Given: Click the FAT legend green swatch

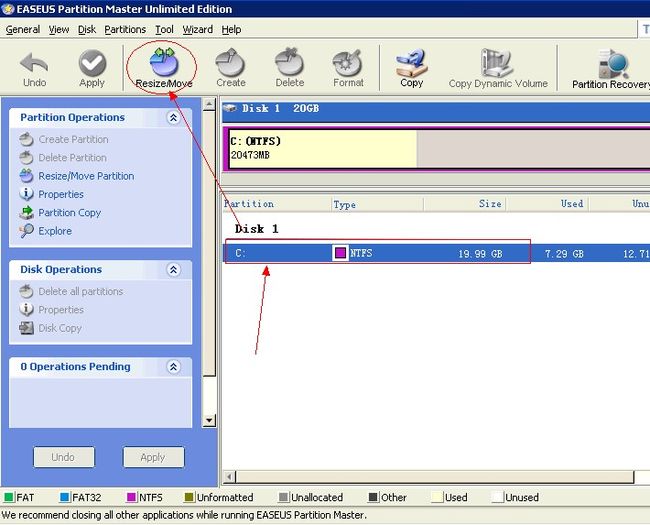Looking at the screenshot, I should click(x=9, y=497).
